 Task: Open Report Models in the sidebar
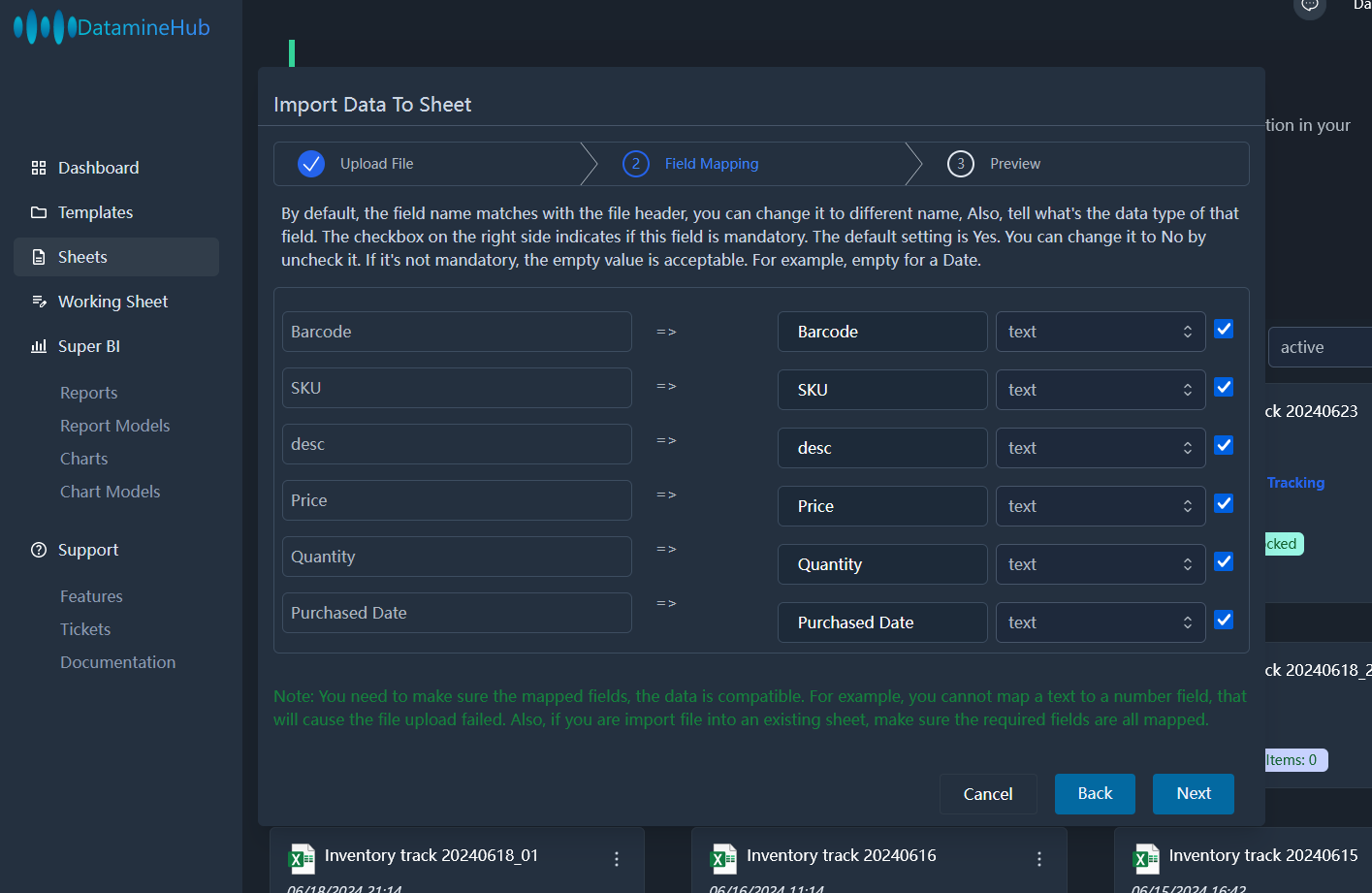coord(114,426)
